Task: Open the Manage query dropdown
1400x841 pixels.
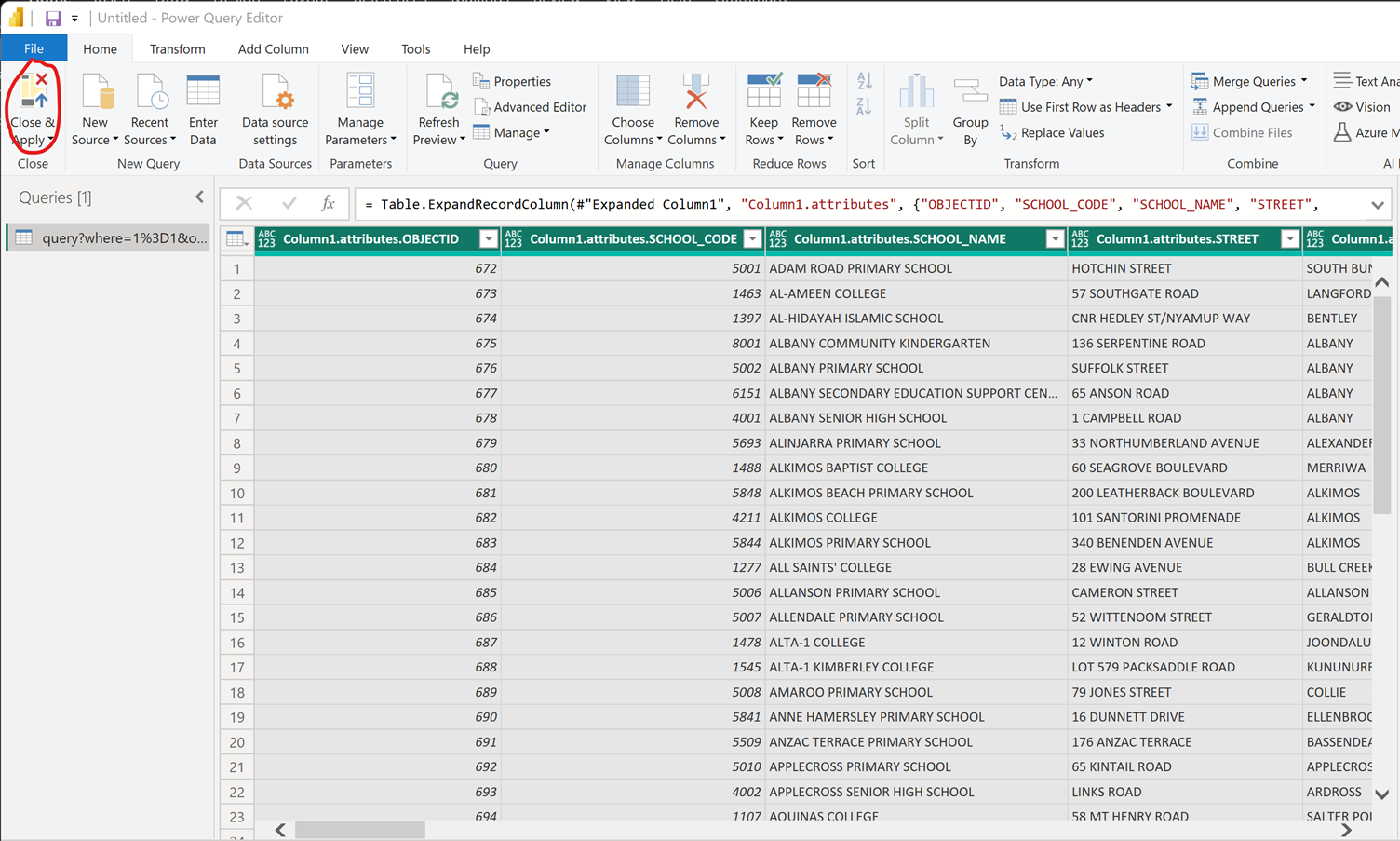Action: (511, 133)
